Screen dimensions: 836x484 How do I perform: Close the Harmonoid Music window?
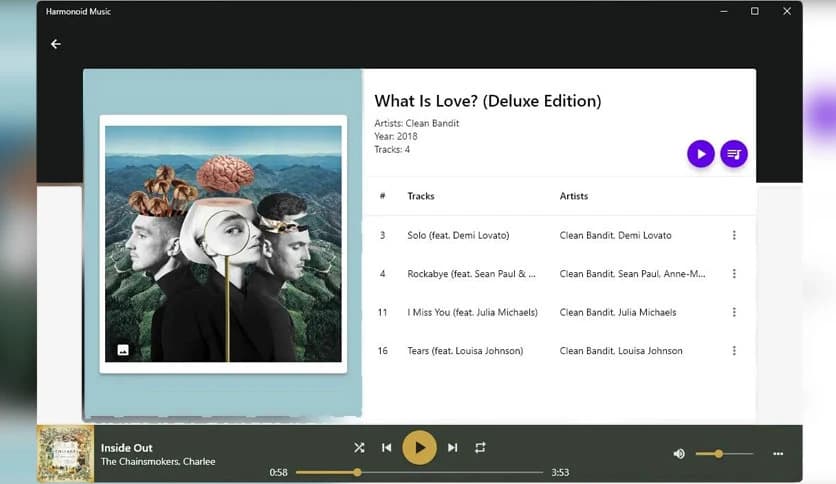click(786, 11)
